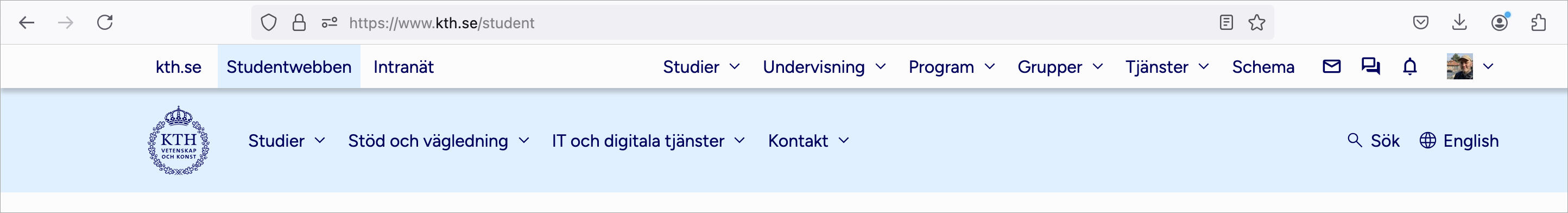Switch language to English
This screenshot has height=213, width=1568.
(x=1459, y=141)
